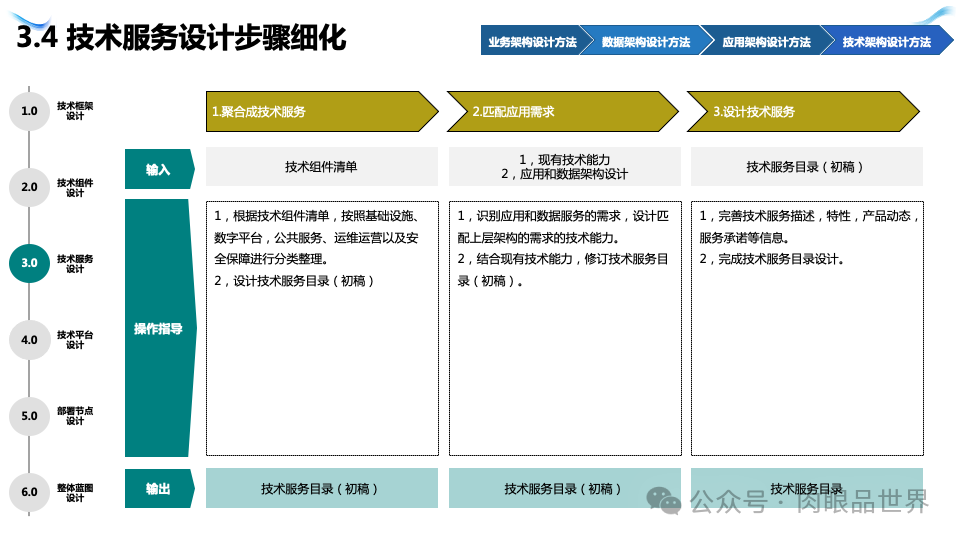Select the 整体蓝图设计 step label

click(75, 492)
